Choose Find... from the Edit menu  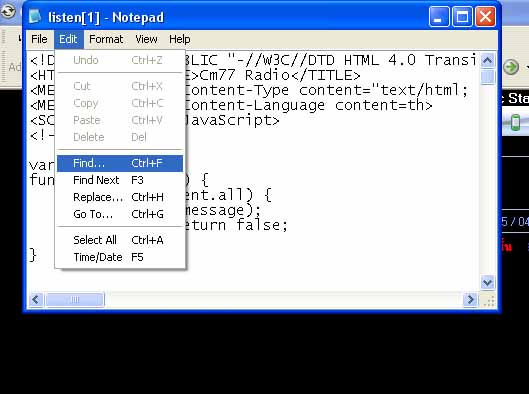[x=120, y=163]
